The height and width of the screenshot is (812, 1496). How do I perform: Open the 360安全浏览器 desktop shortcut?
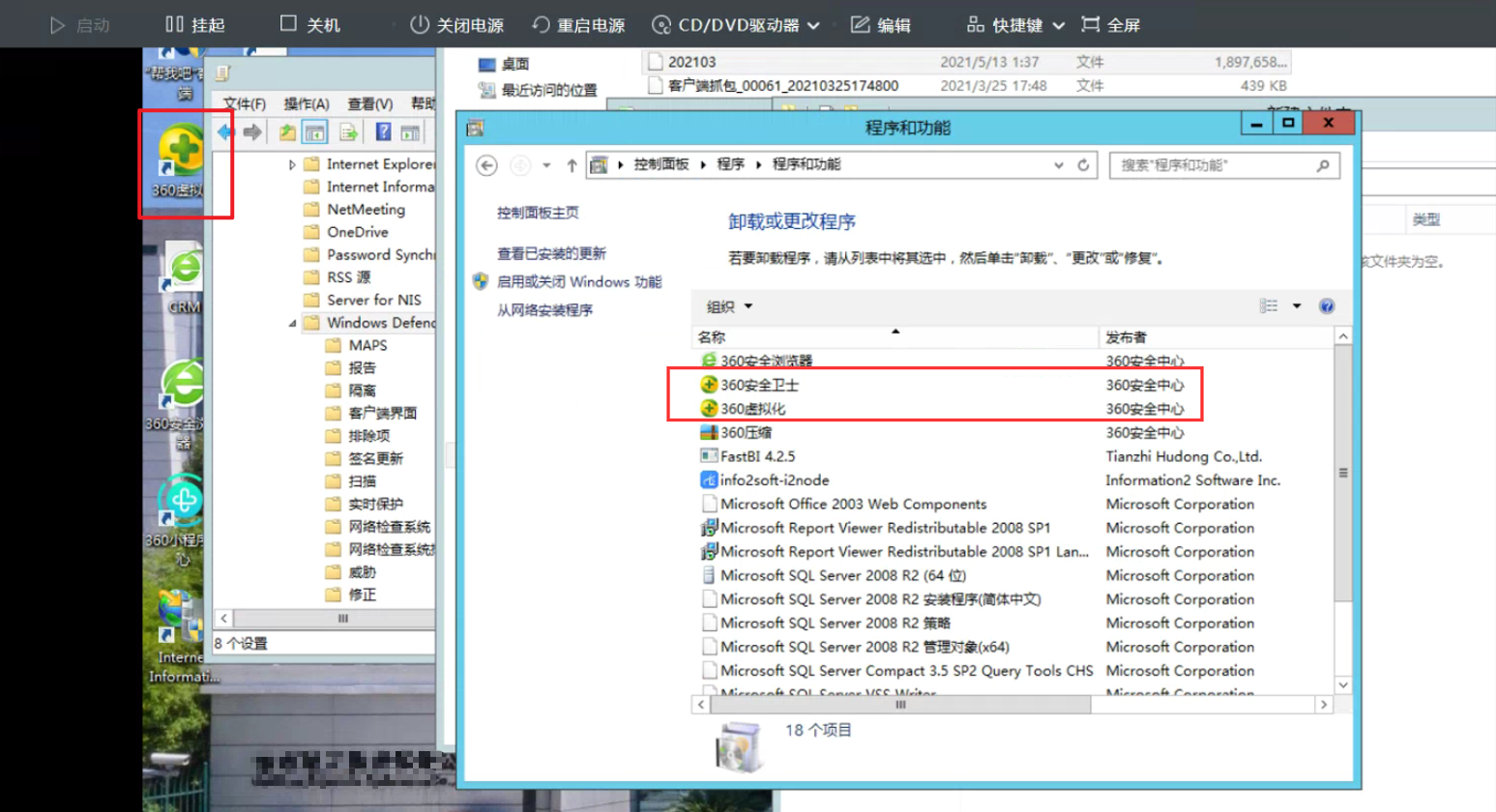[176, 402]
